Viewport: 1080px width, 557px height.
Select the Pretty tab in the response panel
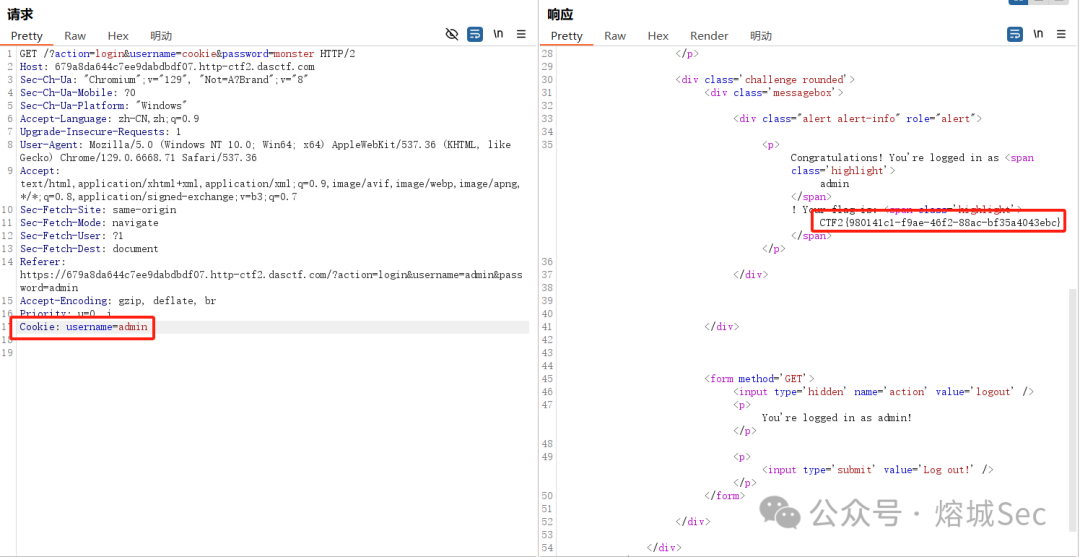[x=567, y=36]
